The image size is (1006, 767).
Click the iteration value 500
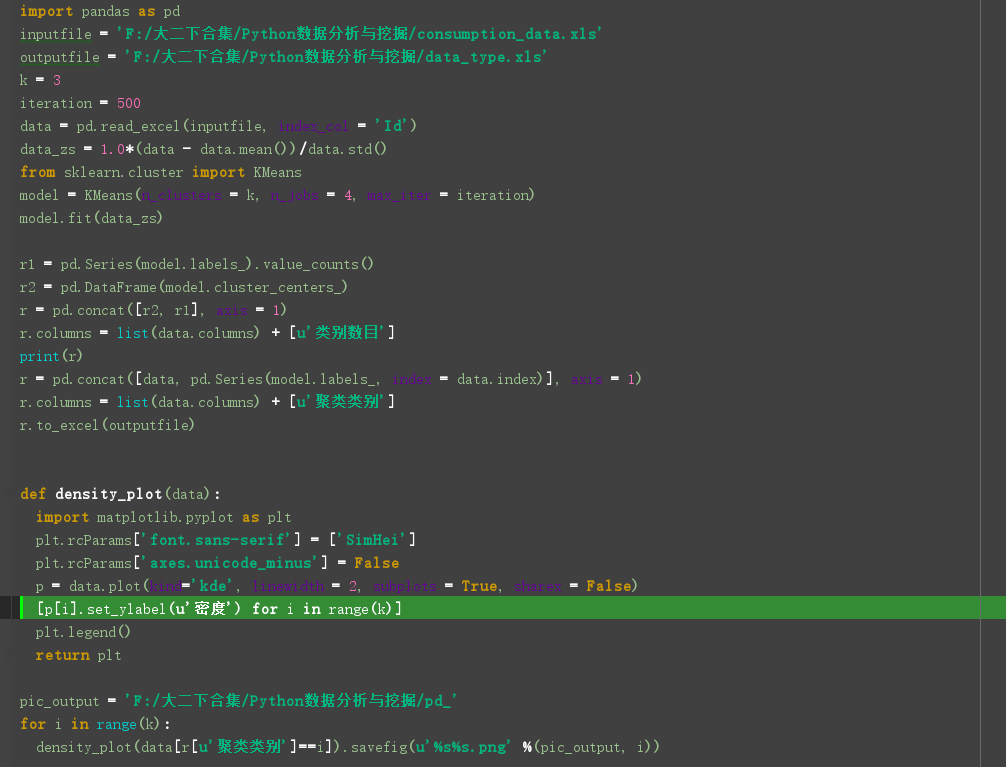tap(128, 103)
